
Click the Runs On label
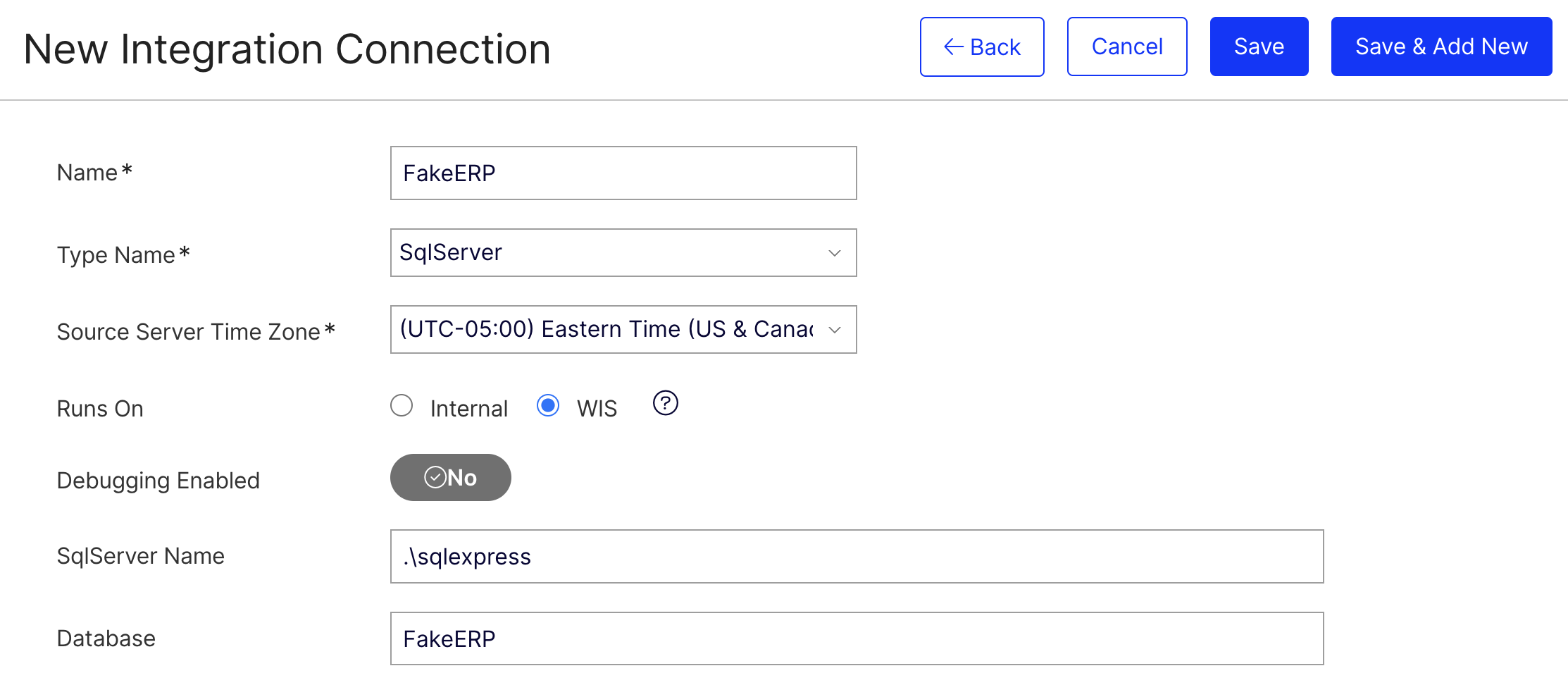[100, 409]
